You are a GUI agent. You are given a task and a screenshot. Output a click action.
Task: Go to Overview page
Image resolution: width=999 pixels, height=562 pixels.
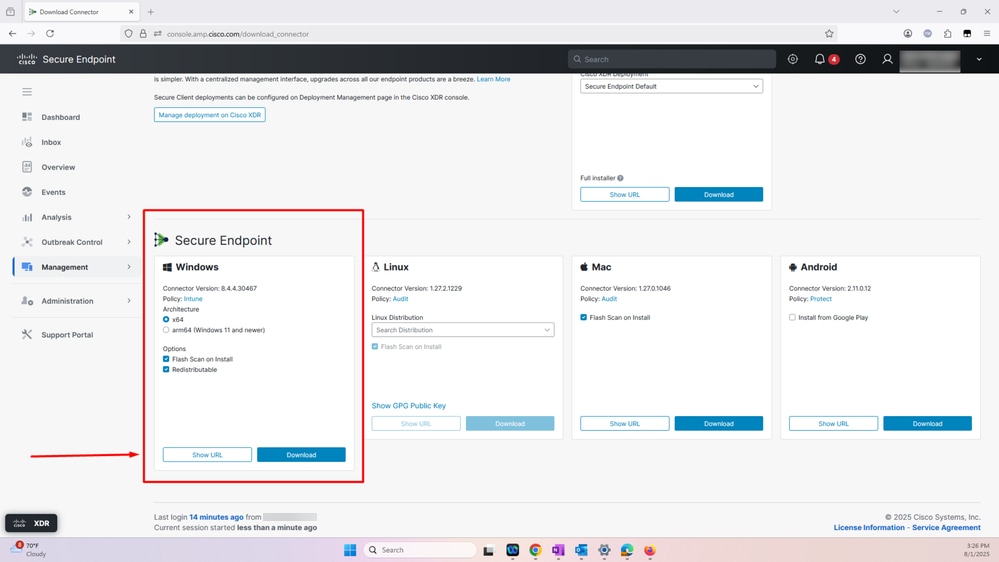click(58, 167)
